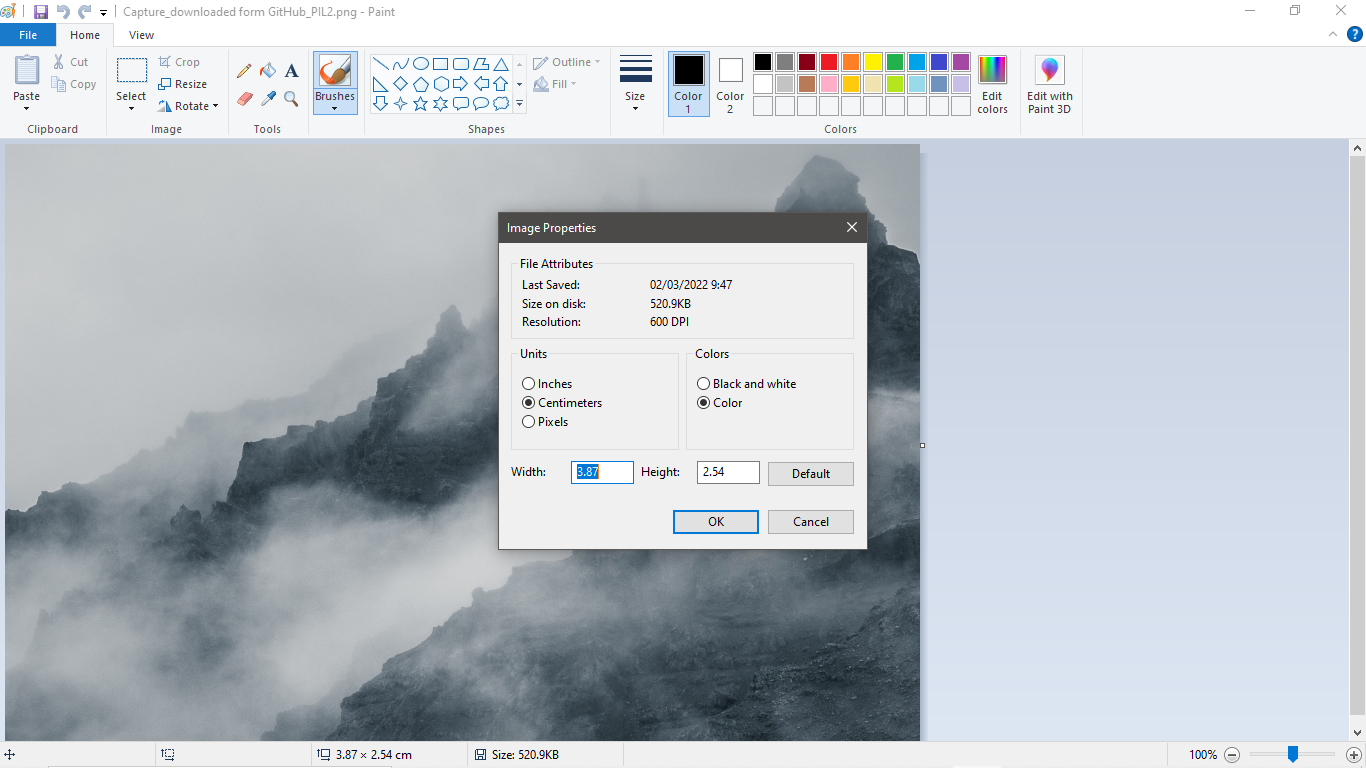Select the Oval shape

[420, 62]
